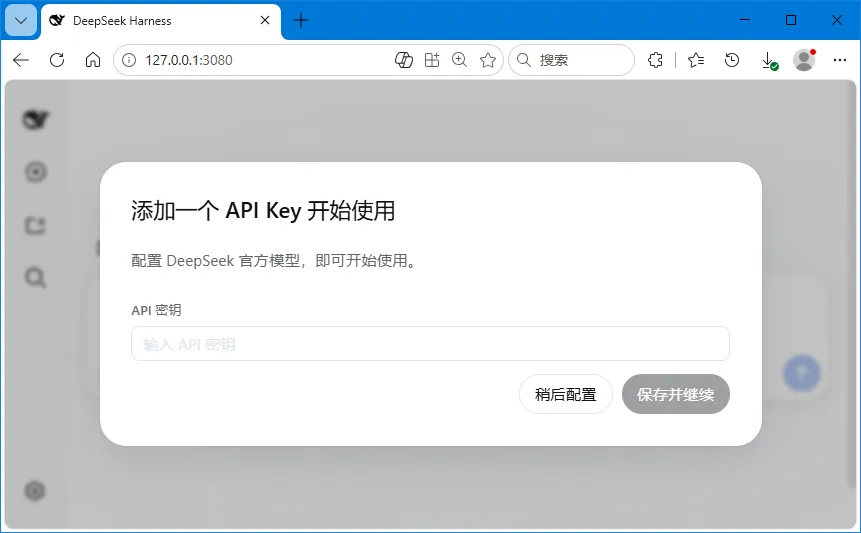Open the downloads icon
Screen dimensions: 861x533
click(769, 60)
